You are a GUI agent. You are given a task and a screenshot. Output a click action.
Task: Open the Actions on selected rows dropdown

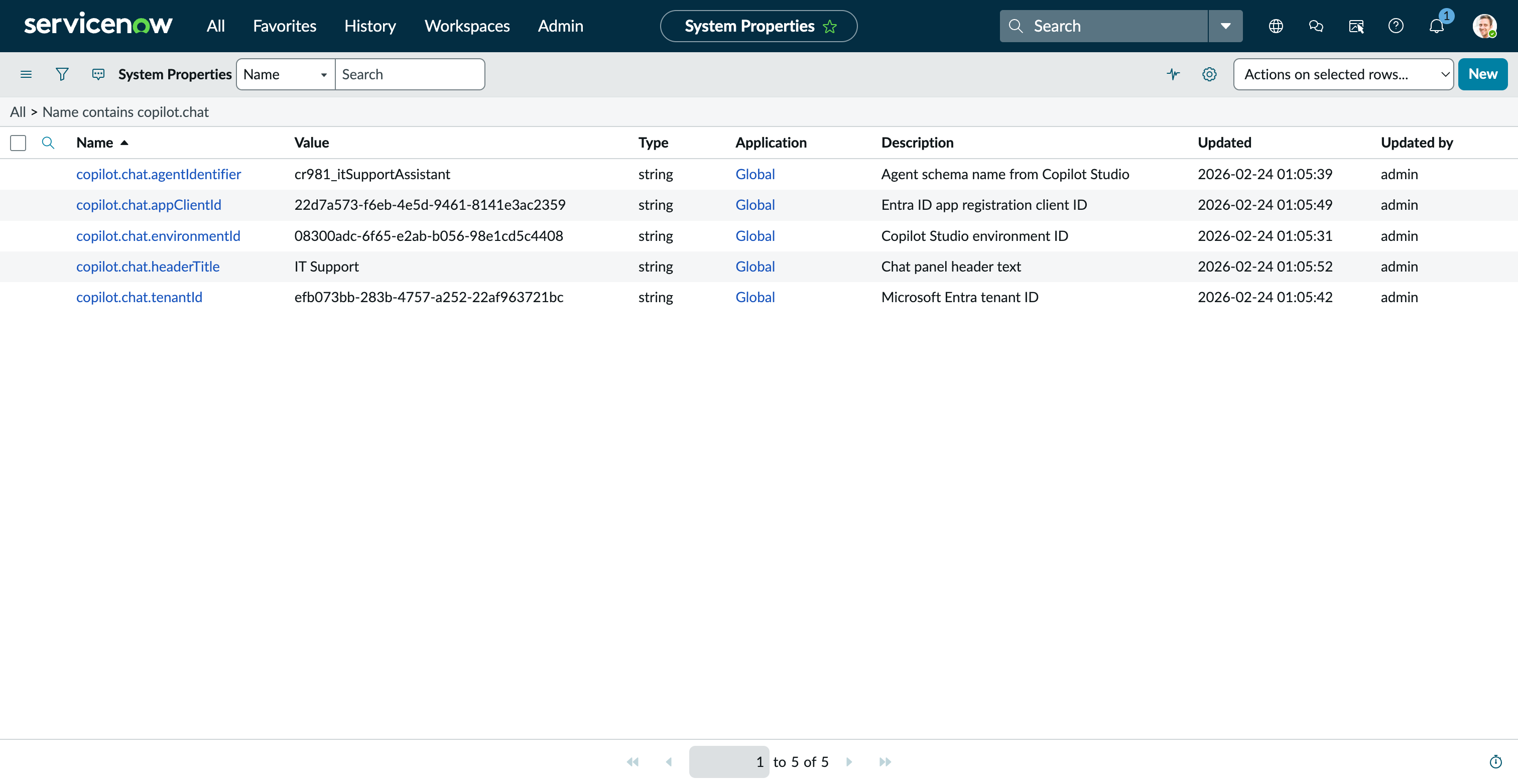[1344, 74]
